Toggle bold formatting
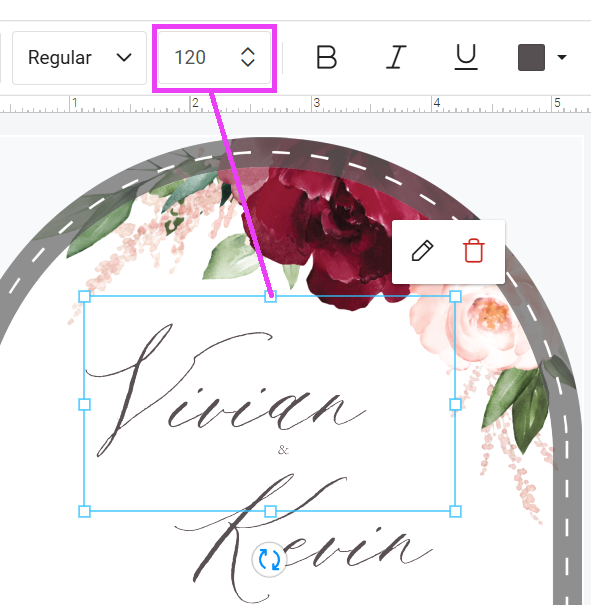Screen dimensions: 591x605 (326, 57)
